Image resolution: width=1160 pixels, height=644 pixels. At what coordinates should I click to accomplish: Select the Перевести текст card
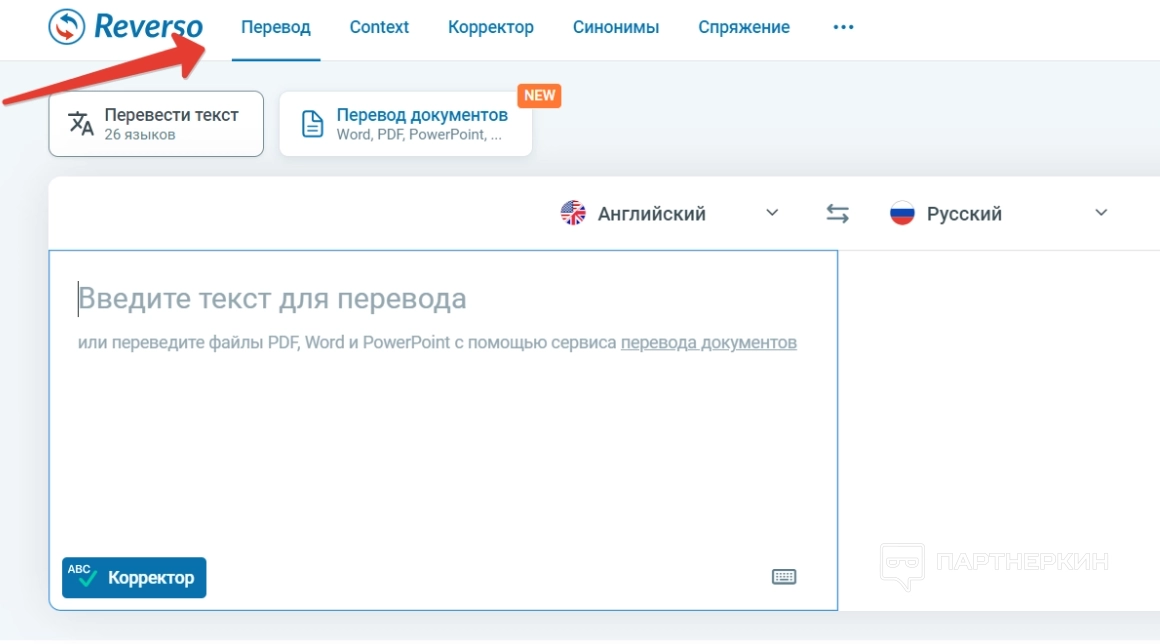click(x=156, y=123)
